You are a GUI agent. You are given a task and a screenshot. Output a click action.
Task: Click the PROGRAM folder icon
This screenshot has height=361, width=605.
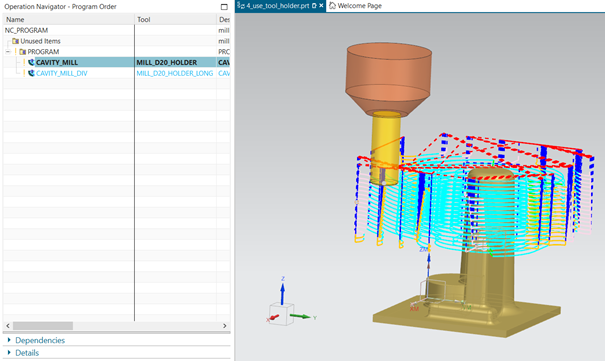point(23,52)
